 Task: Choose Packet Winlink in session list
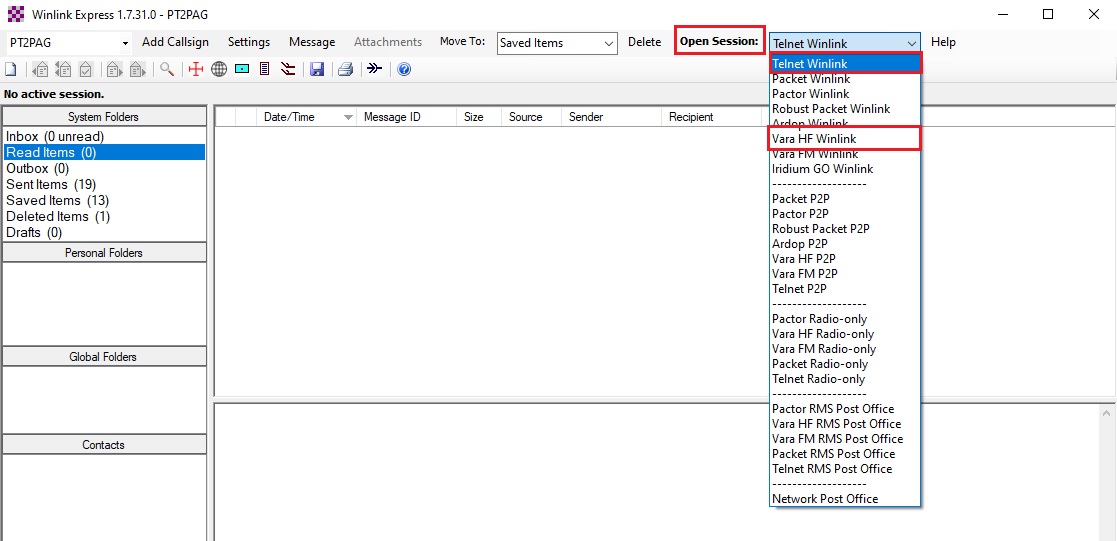tap(811, 79)
